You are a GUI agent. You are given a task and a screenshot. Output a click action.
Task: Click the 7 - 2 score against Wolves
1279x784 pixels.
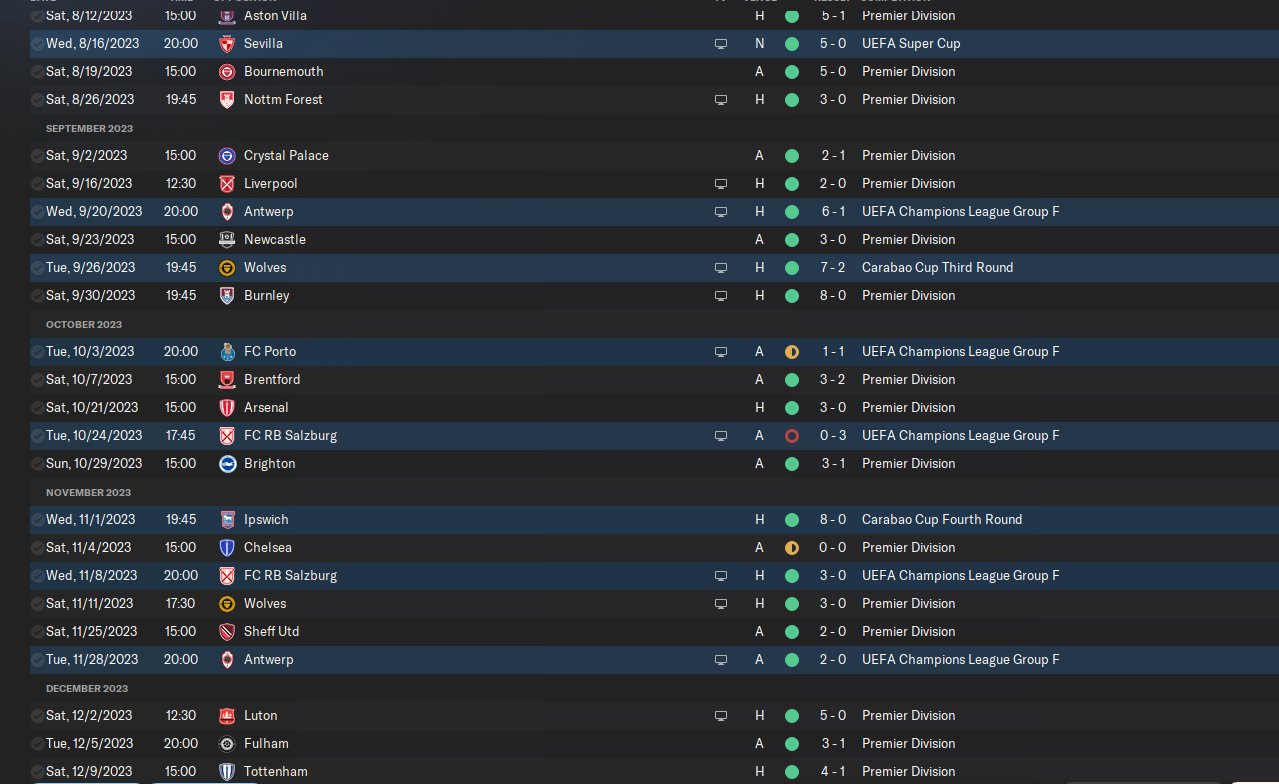click(x=834, y=268)
